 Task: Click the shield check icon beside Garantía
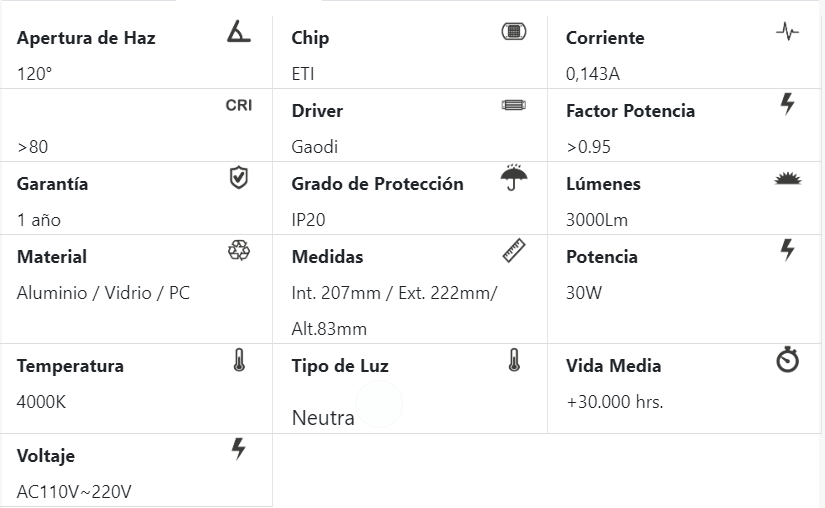pyautogui.click(x=238, y=178)
